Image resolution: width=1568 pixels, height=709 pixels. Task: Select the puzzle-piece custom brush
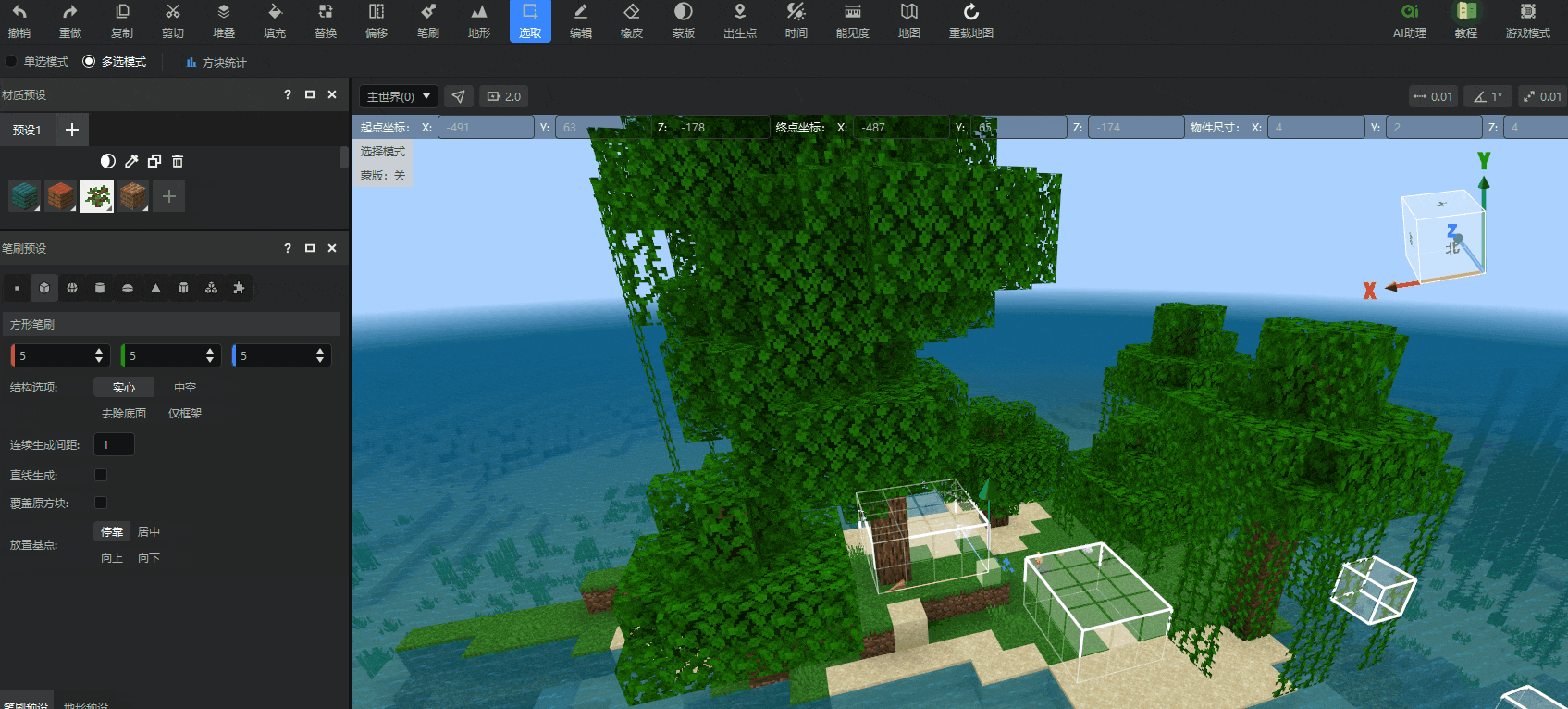[x=239, y=288]
